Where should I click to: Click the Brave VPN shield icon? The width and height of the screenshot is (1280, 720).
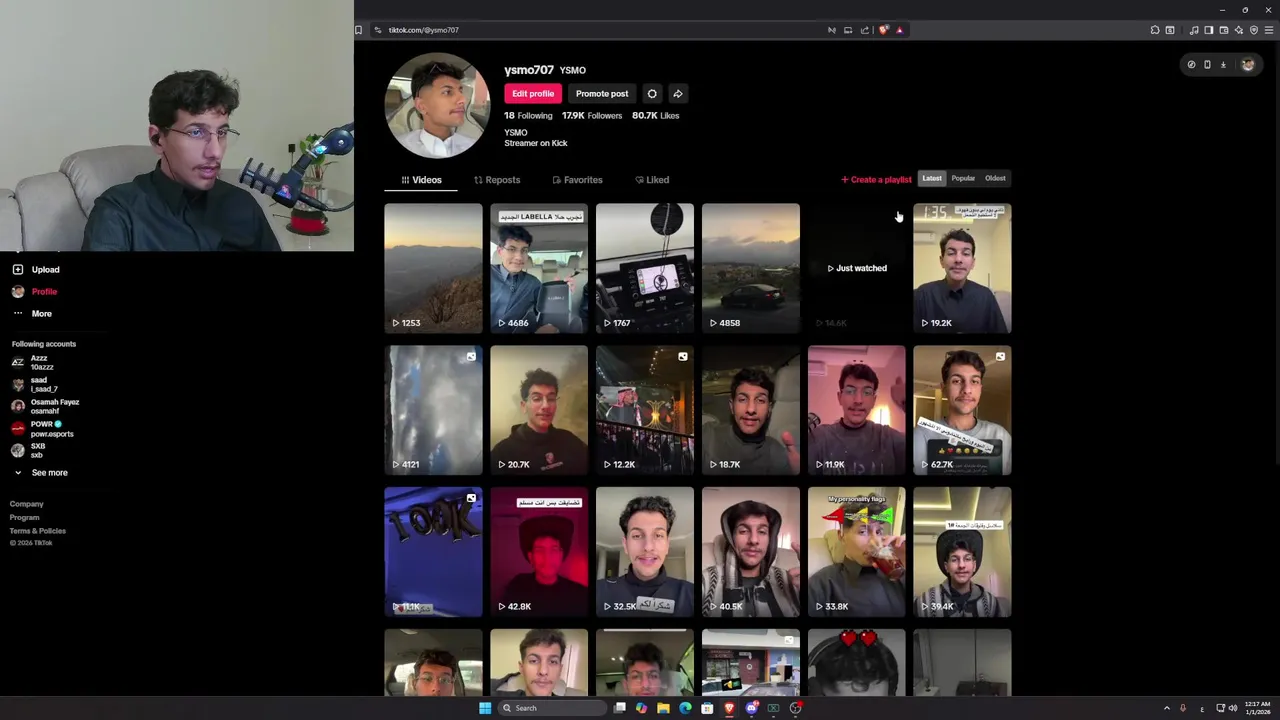[x=1254, y=30]
